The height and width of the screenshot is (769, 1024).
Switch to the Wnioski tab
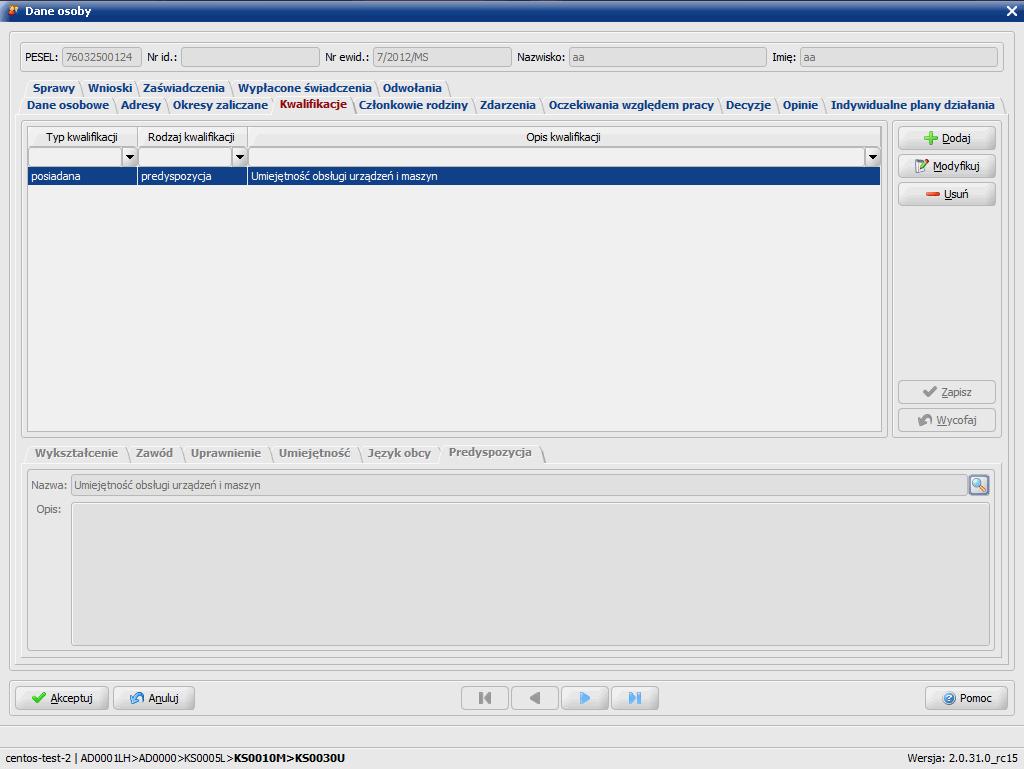click(110, 87)
